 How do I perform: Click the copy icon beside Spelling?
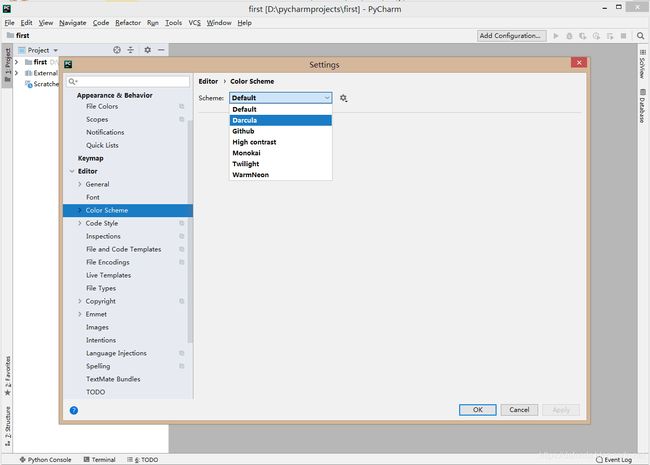coord(182,366)
